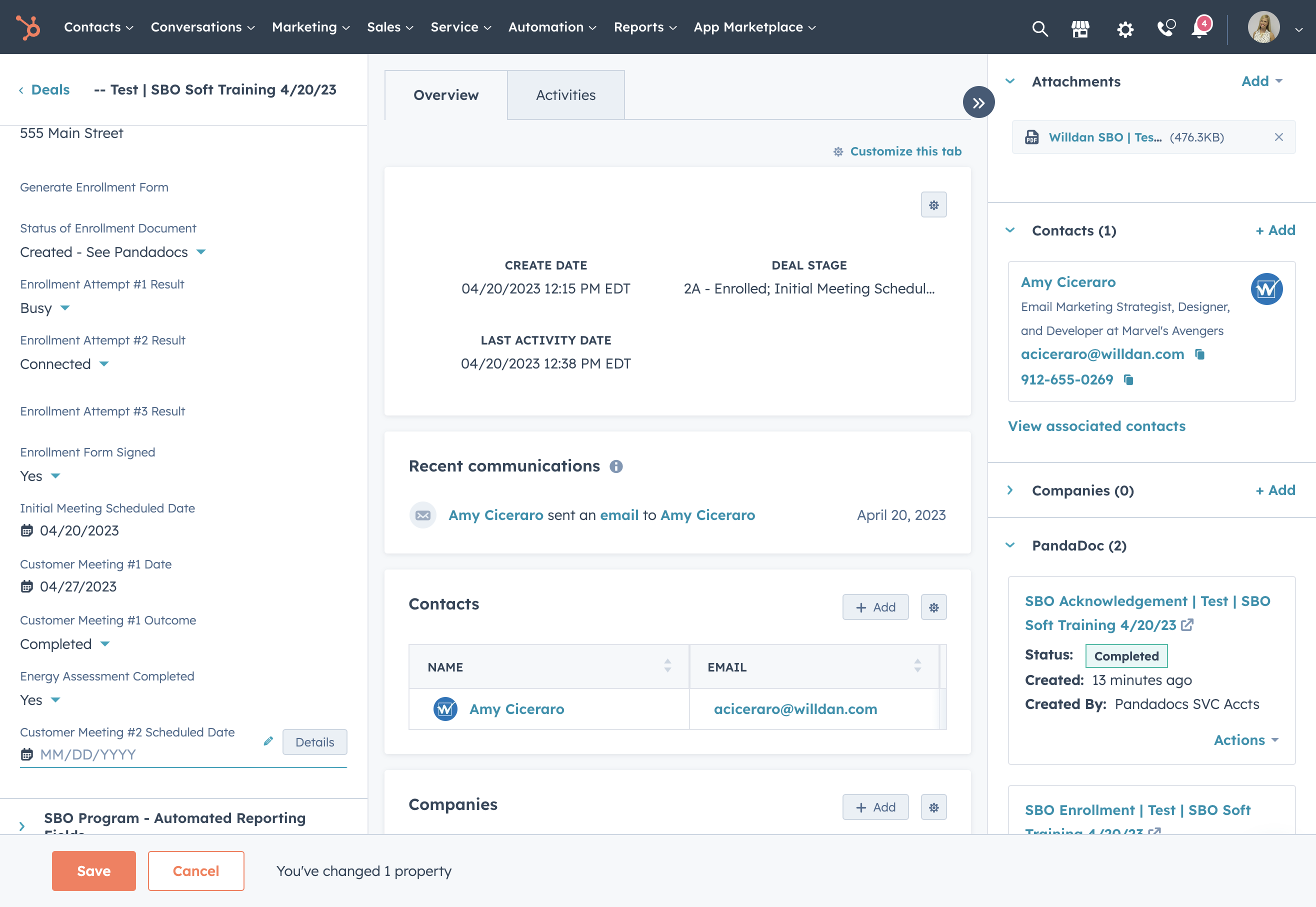Add a company via sidebar Companies + Add
The height and width of the screenshot is (907, 1316).
(1275, 490)
